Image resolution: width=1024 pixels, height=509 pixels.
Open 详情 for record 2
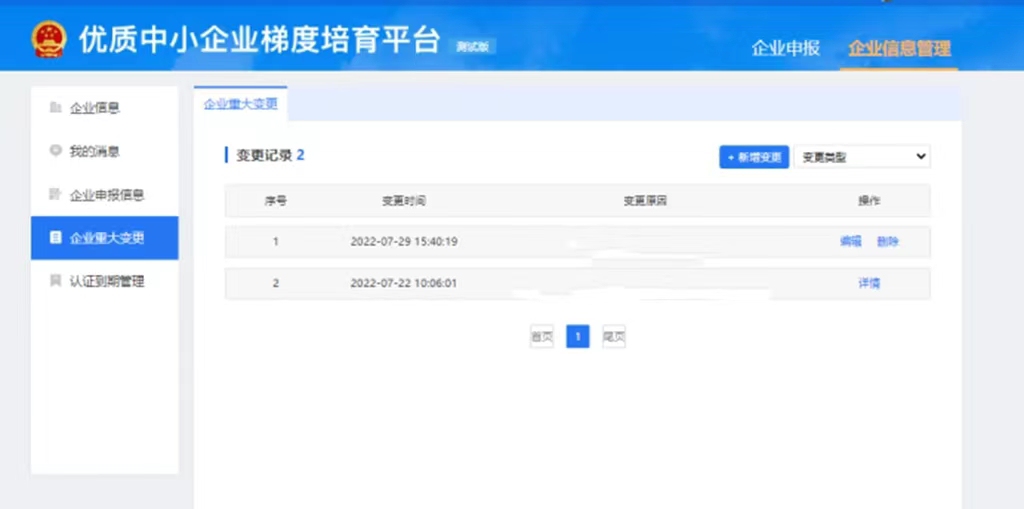pos(869,283)
